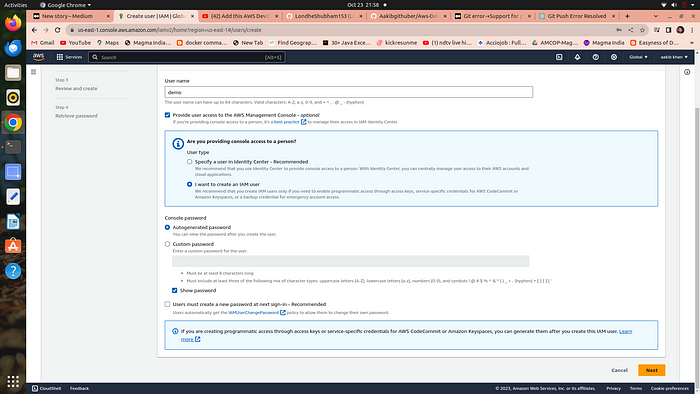Open the info panel icon at right
The height and width of the screenshot is (394, 700).
pyautogui.click(x=687, y=72)
